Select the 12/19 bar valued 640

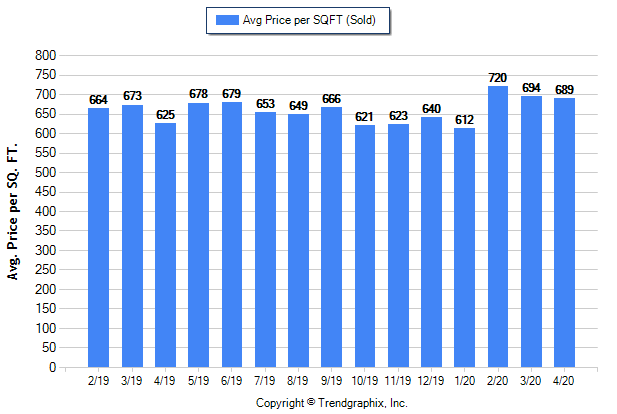tap(432, 242)
